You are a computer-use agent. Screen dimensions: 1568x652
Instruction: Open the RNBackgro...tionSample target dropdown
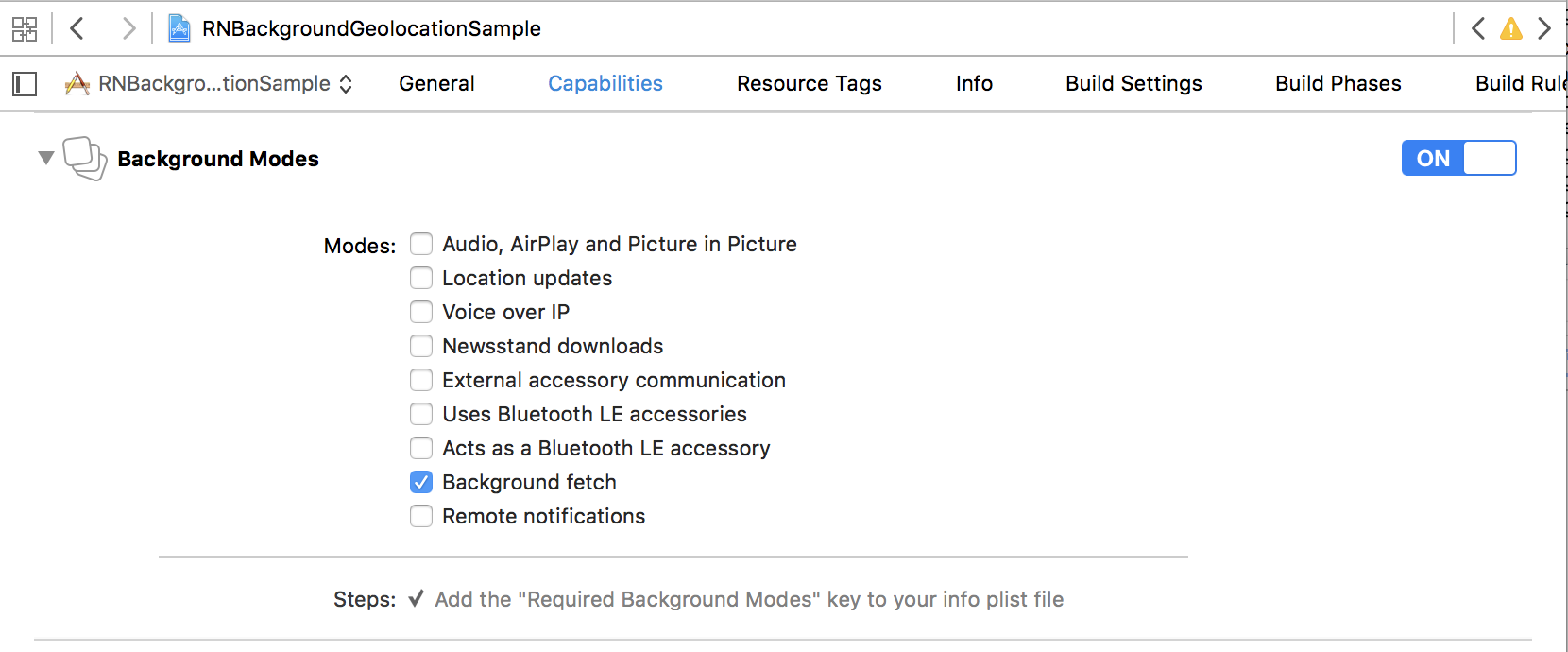[x=209, y=84]
